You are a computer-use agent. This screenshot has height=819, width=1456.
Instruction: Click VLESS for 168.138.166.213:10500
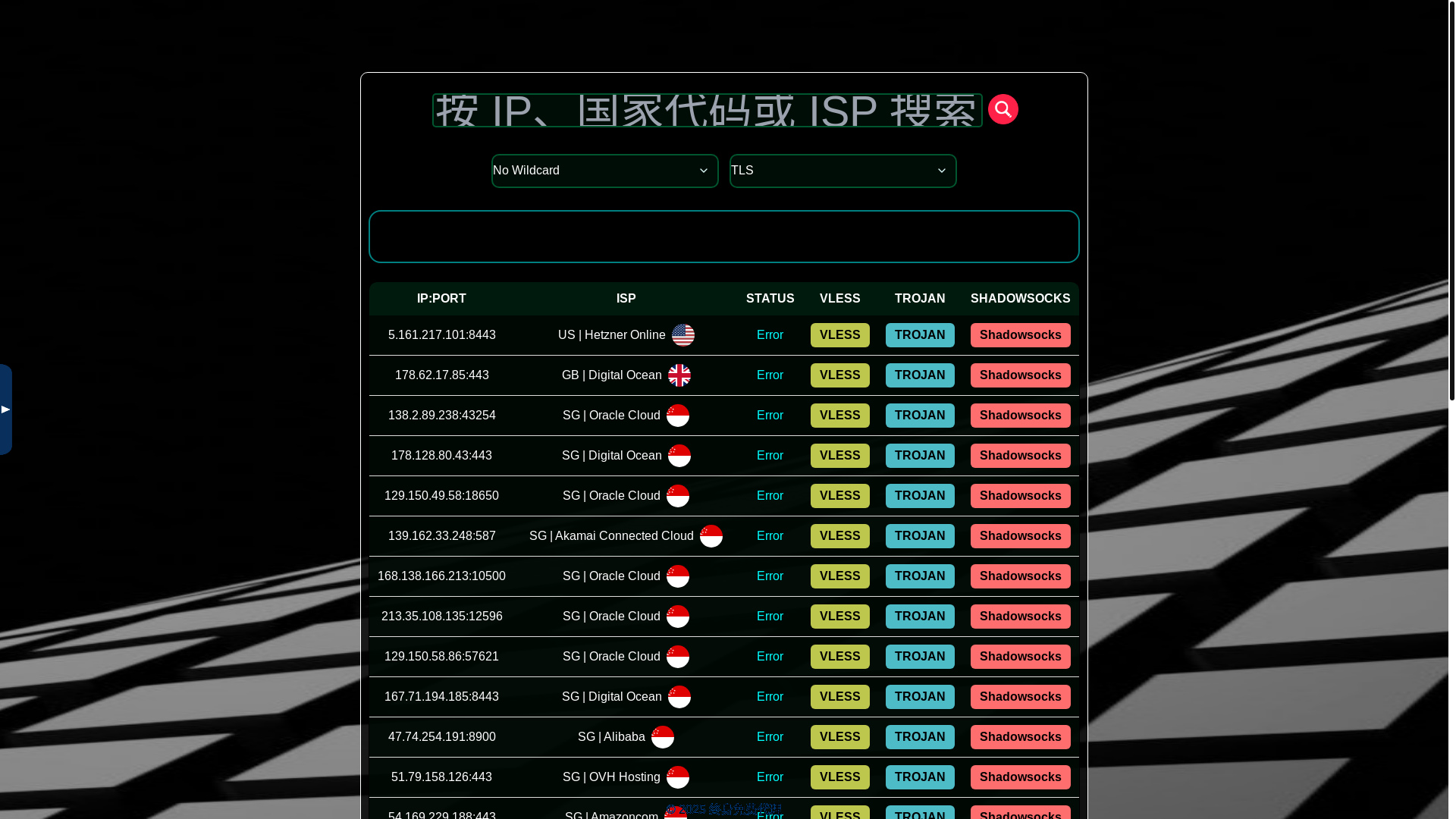[839, 576]
